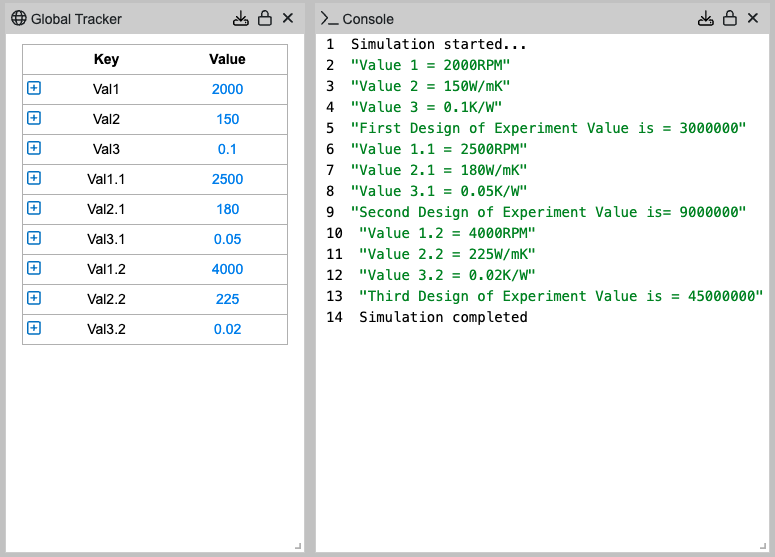Click the value 2000 for Val1
775x557 pixels.
(227, 89)
